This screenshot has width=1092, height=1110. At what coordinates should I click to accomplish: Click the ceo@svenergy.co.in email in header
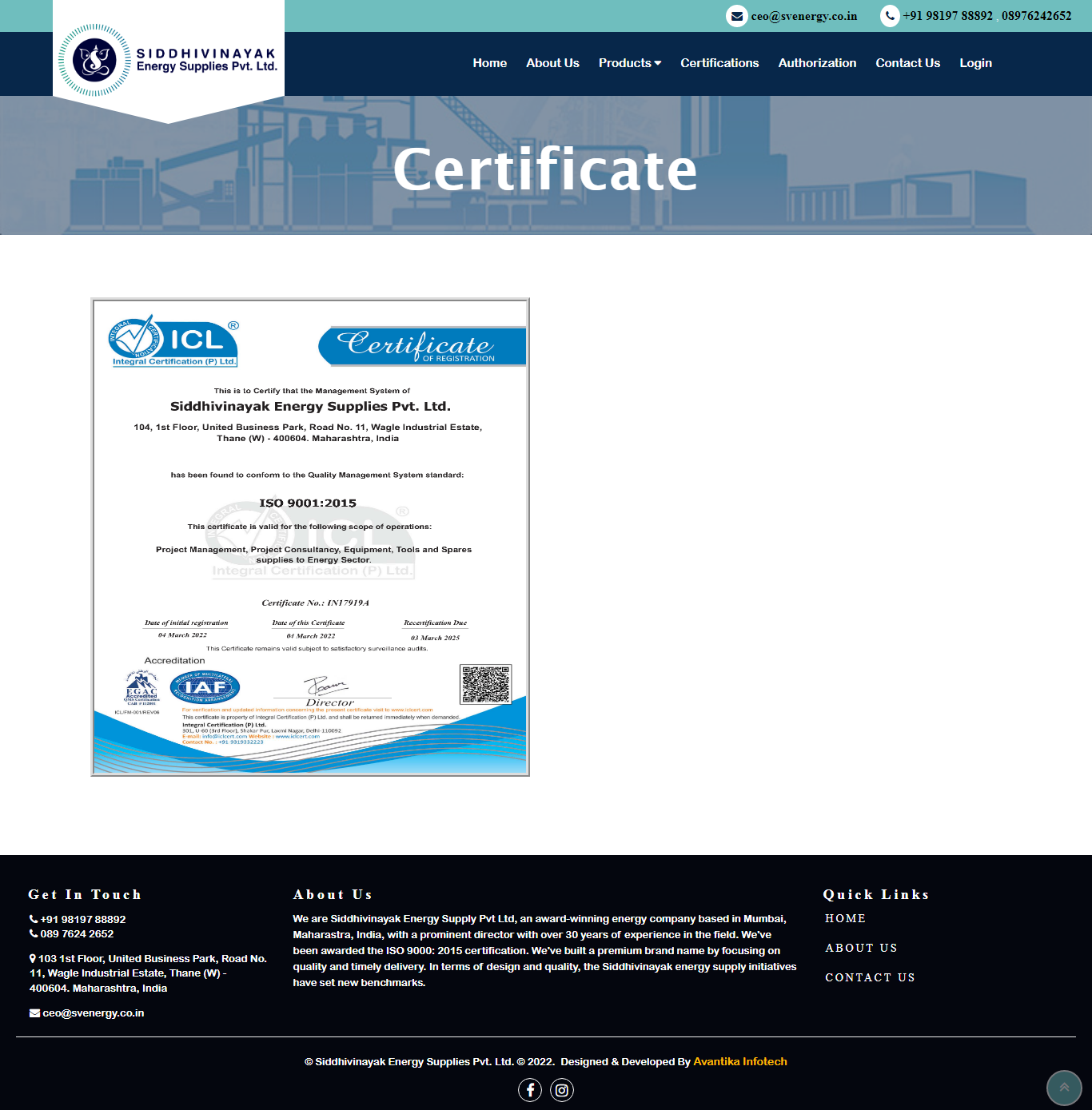[803, 16]
